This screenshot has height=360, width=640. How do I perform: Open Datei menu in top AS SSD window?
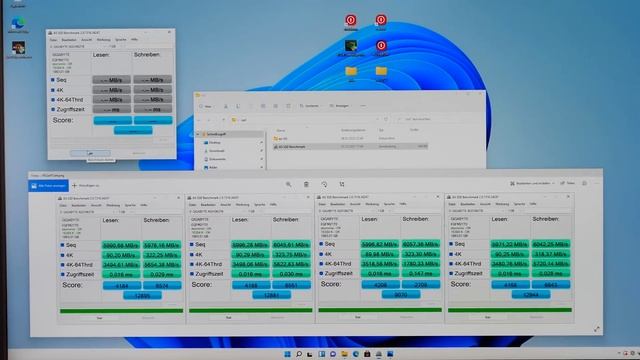pyautogui.click(x=53, y=40)
